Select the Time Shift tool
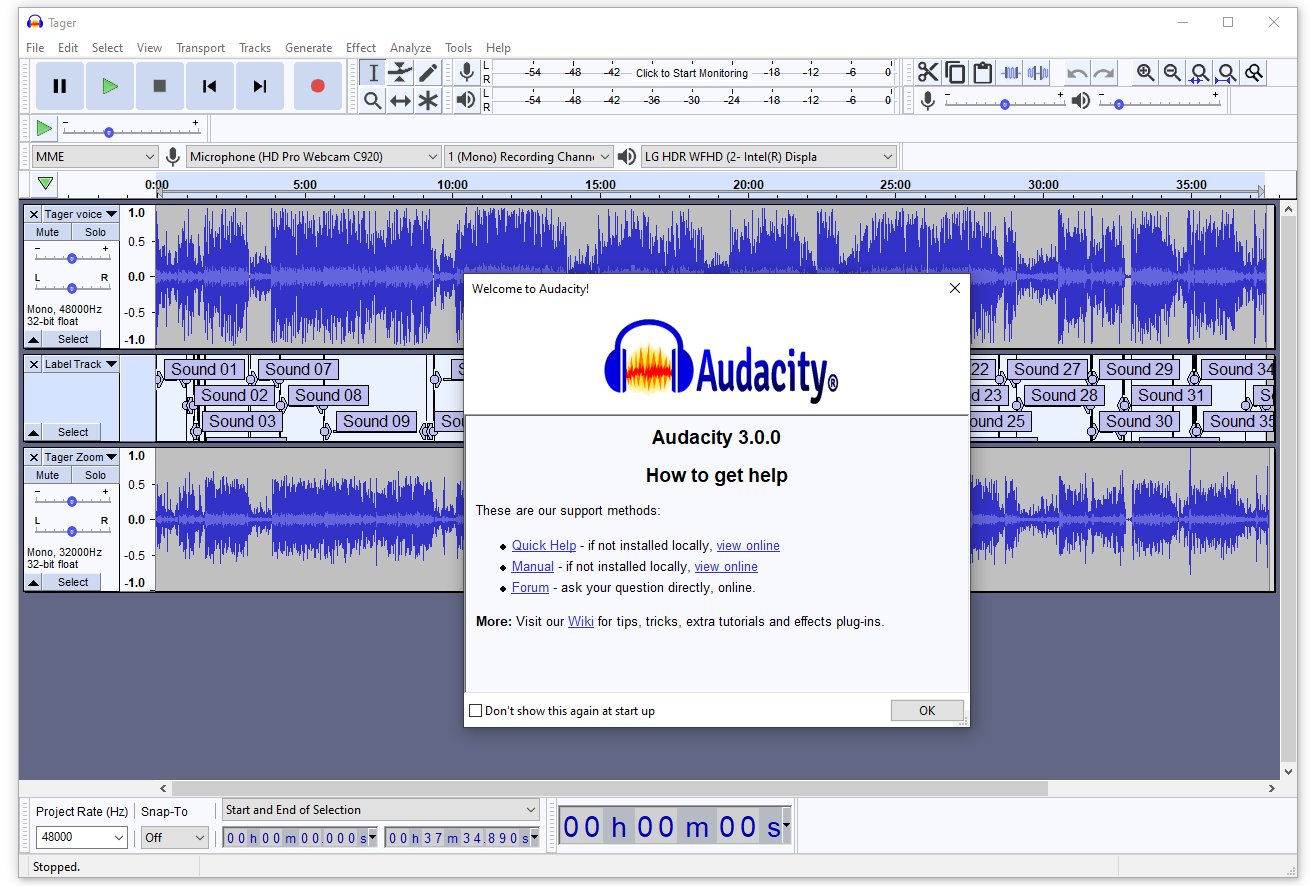1315x886 pixels. tap(399, 100)
